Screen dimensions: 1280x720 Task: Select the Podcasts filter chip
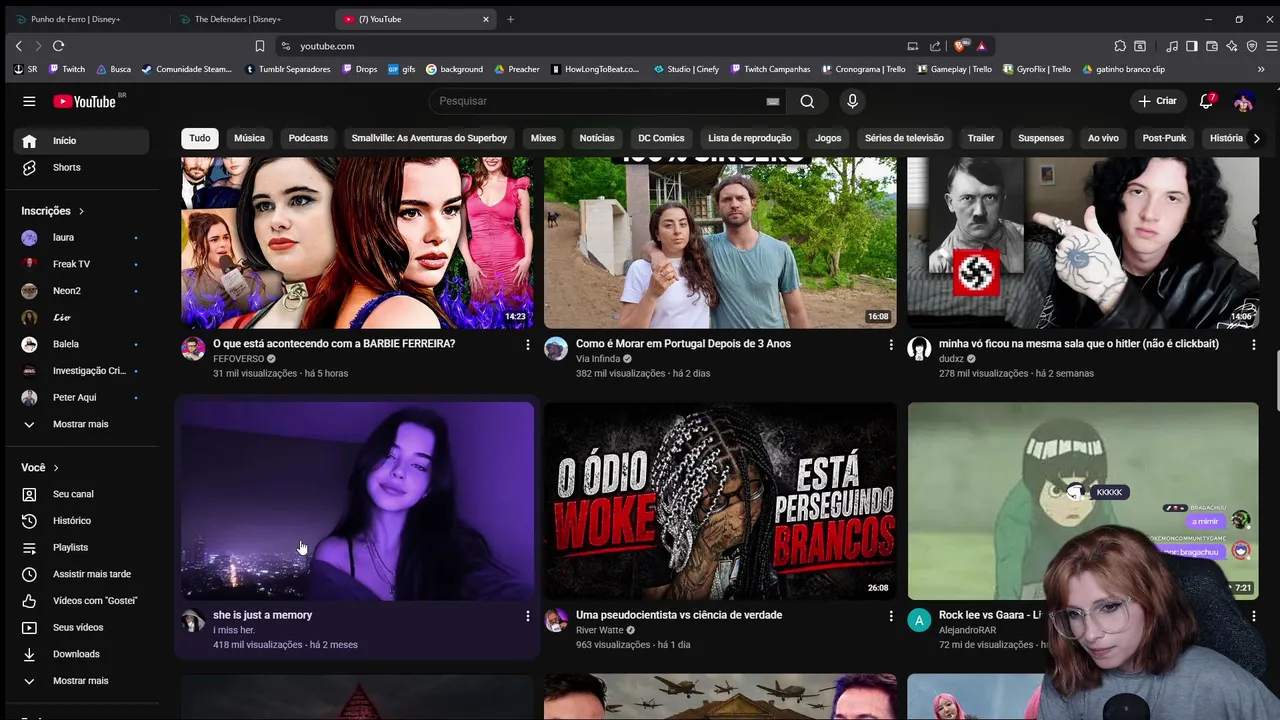pos(308,138)
